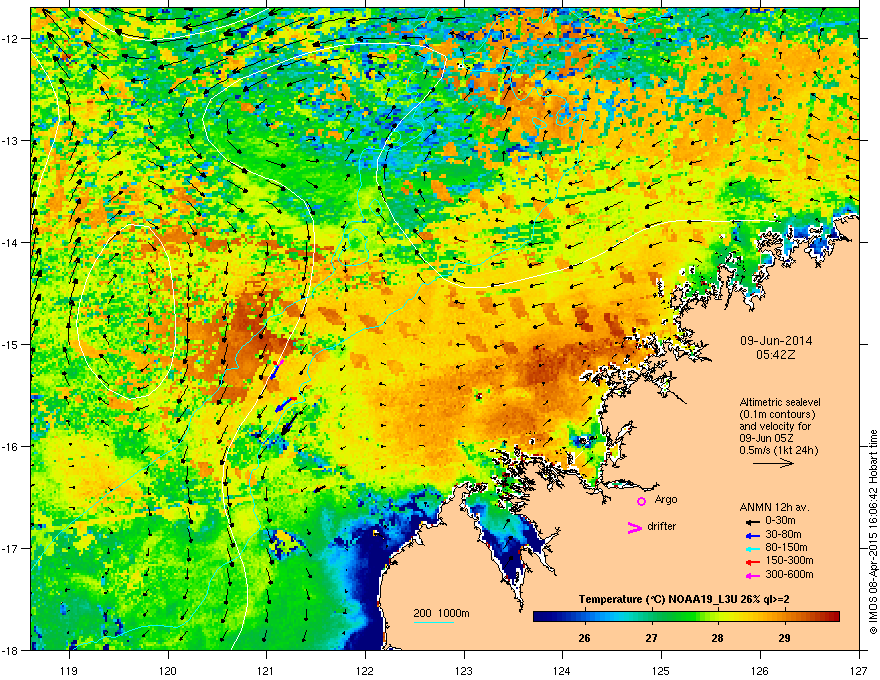Click the Argo legend label
880x680 pixels.
[666, 500]
